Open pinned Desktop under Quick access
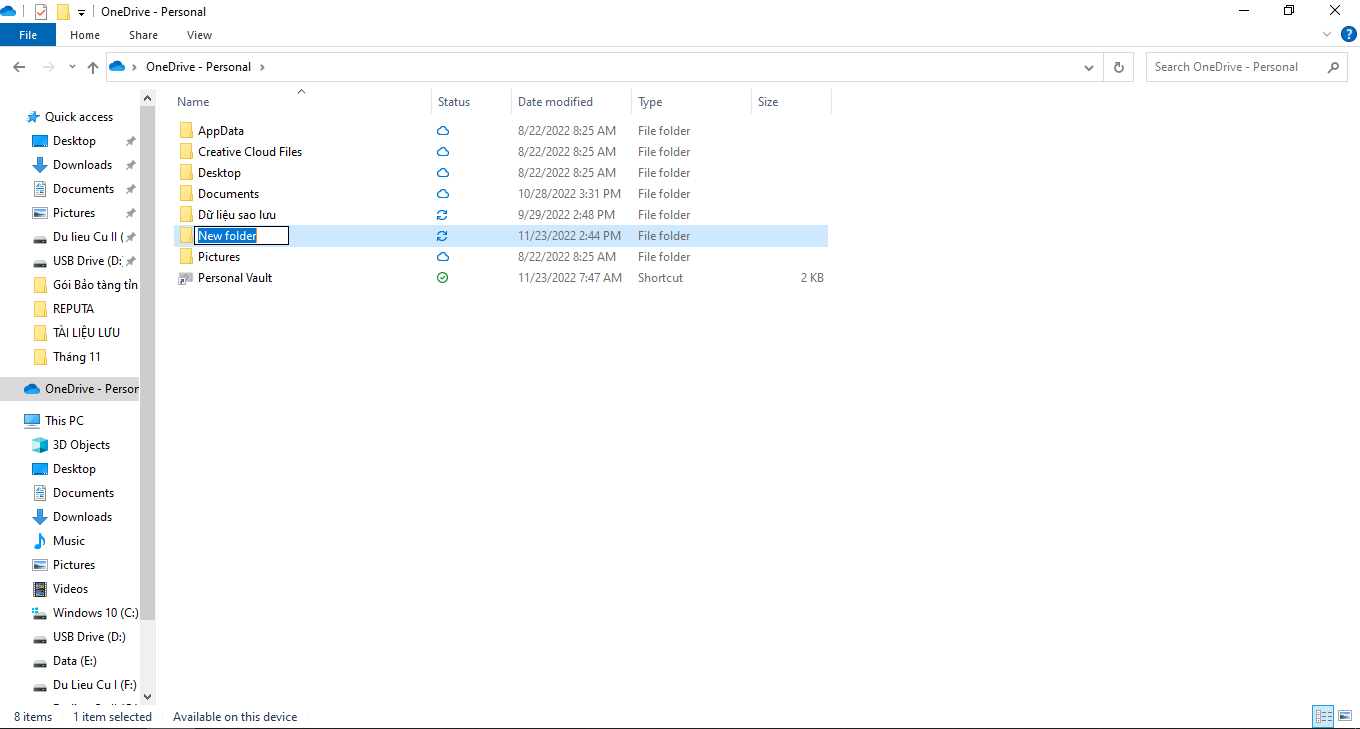The width and height of the screenshot is (1360, 729). [74, 141]
